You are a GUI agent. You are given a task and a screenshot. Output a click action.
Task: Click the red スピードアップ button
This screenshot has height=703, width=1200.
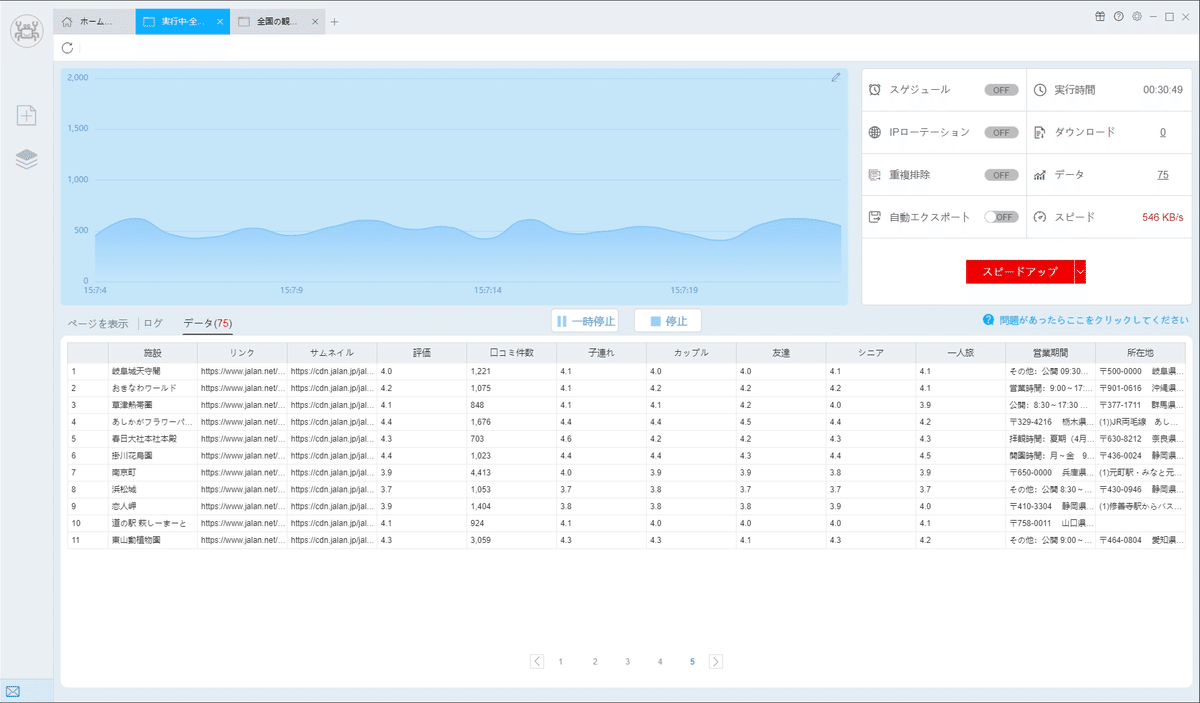[x=1020, y=272]
